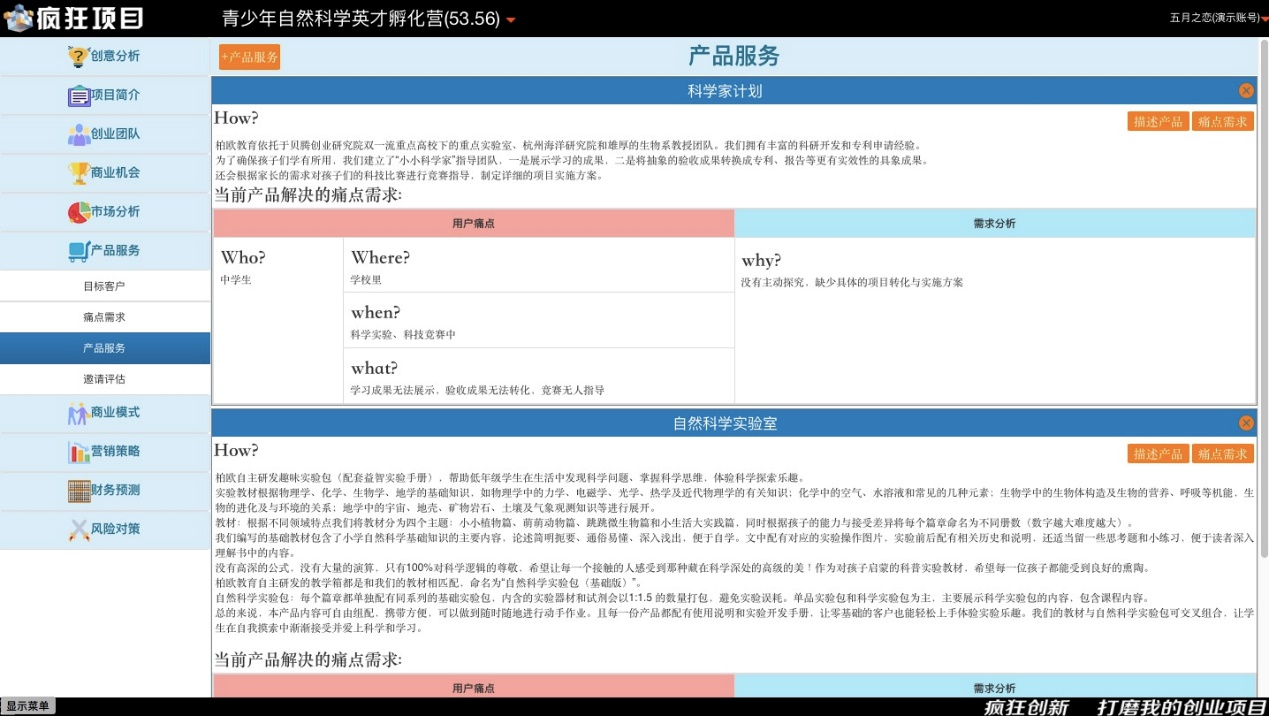Click the 中学生 Who cell text

point(236,280)
